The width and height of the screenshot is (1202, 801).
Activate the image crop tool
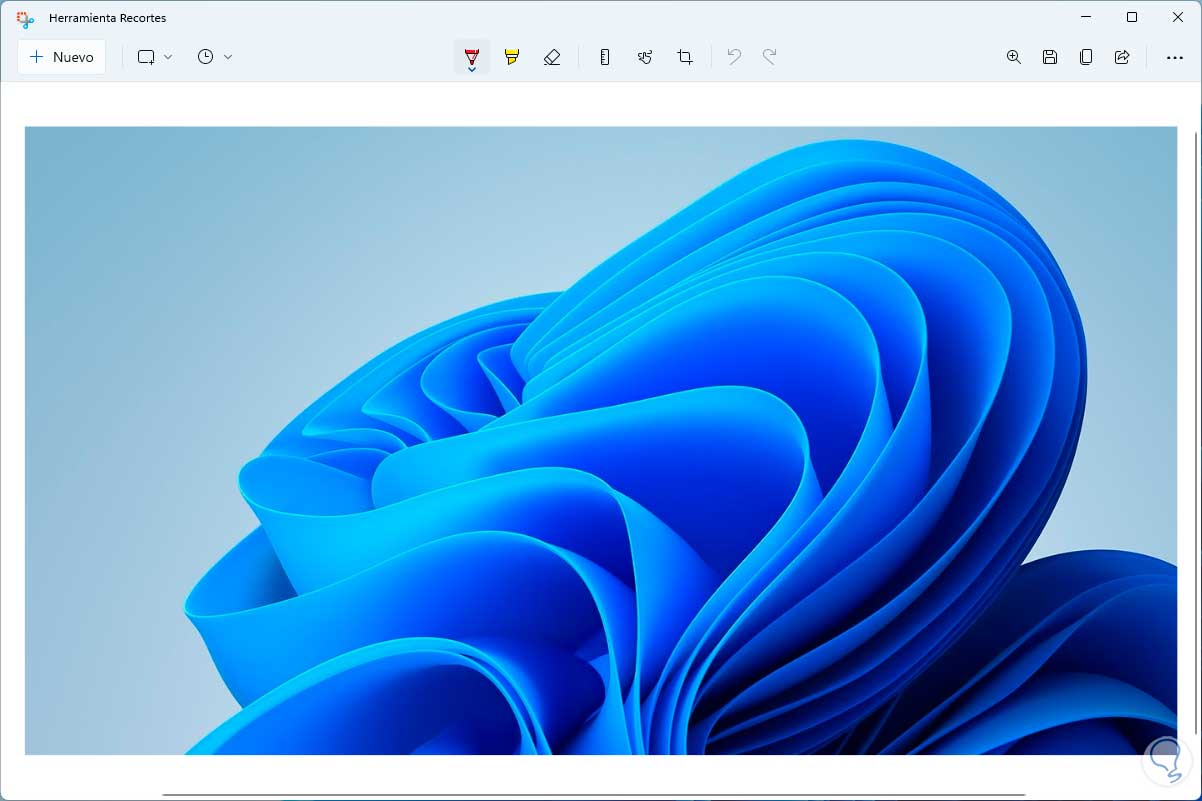pyautogui.click(x=685, y=57)
